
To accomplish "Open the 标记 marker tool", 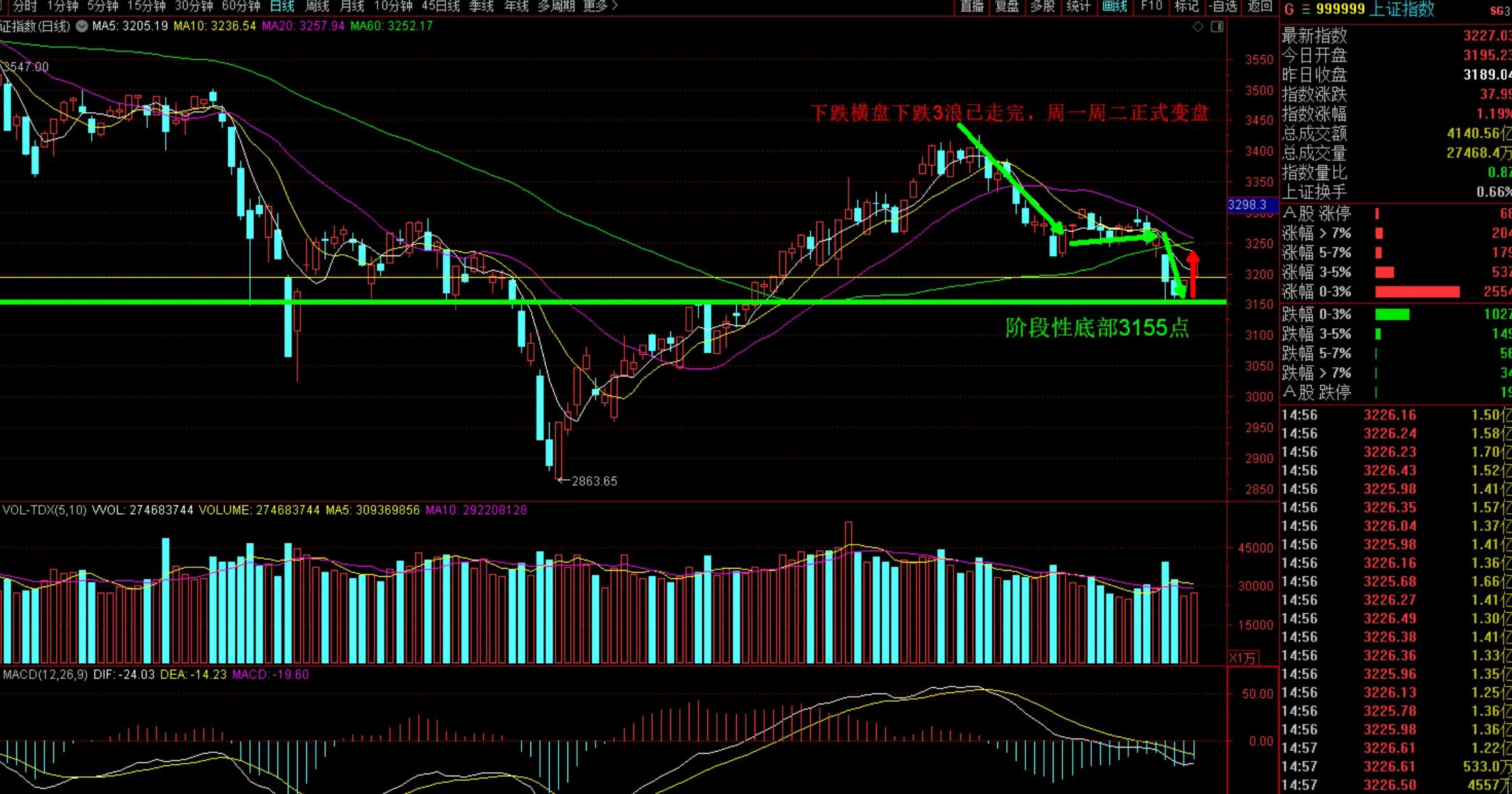I will [x=1186, y=6].
